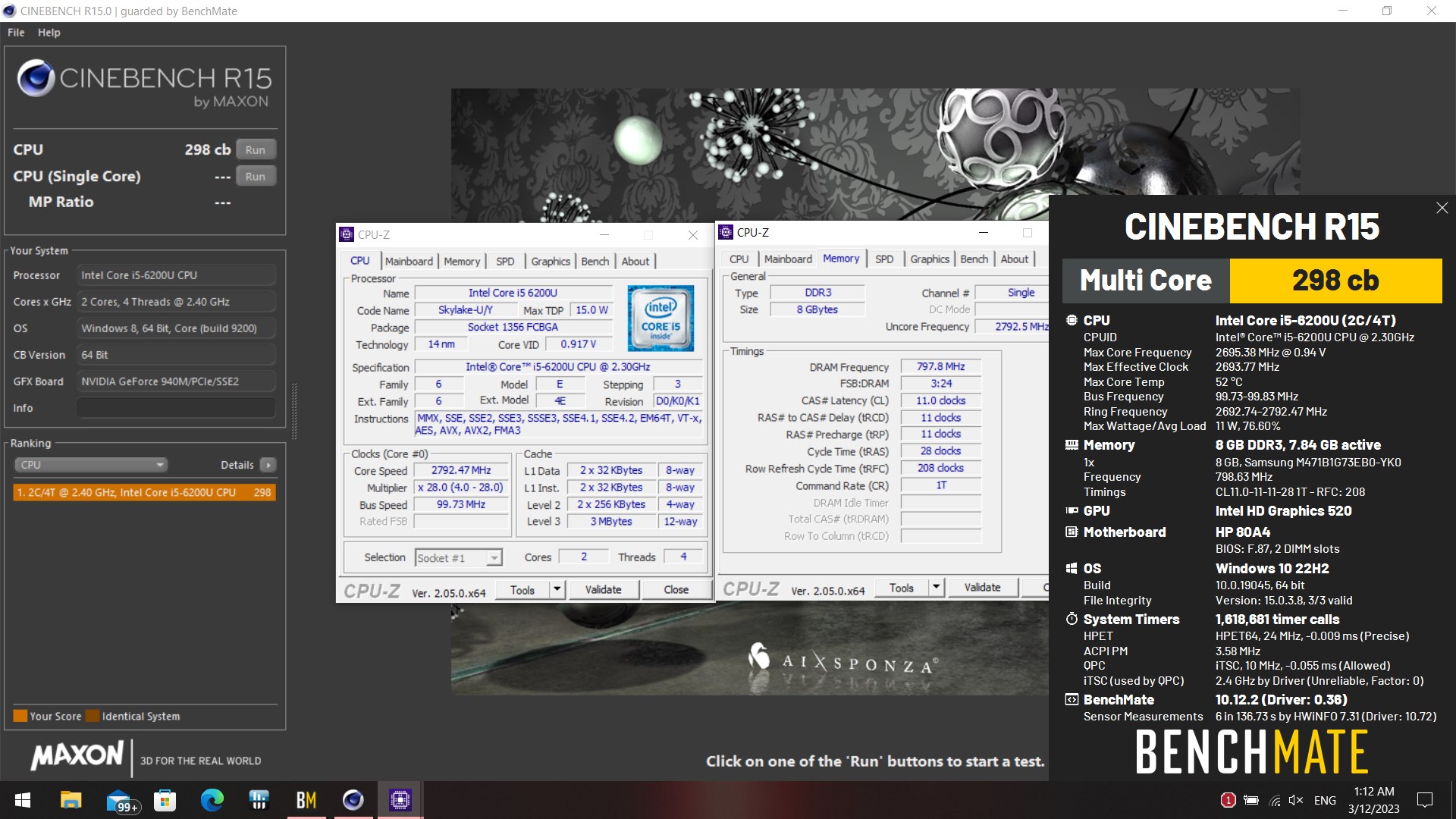Click the 298 cb Multi Core score
Image resolution: width=1456 pixels, height=819 pixels.
(x=1335, y=281)
